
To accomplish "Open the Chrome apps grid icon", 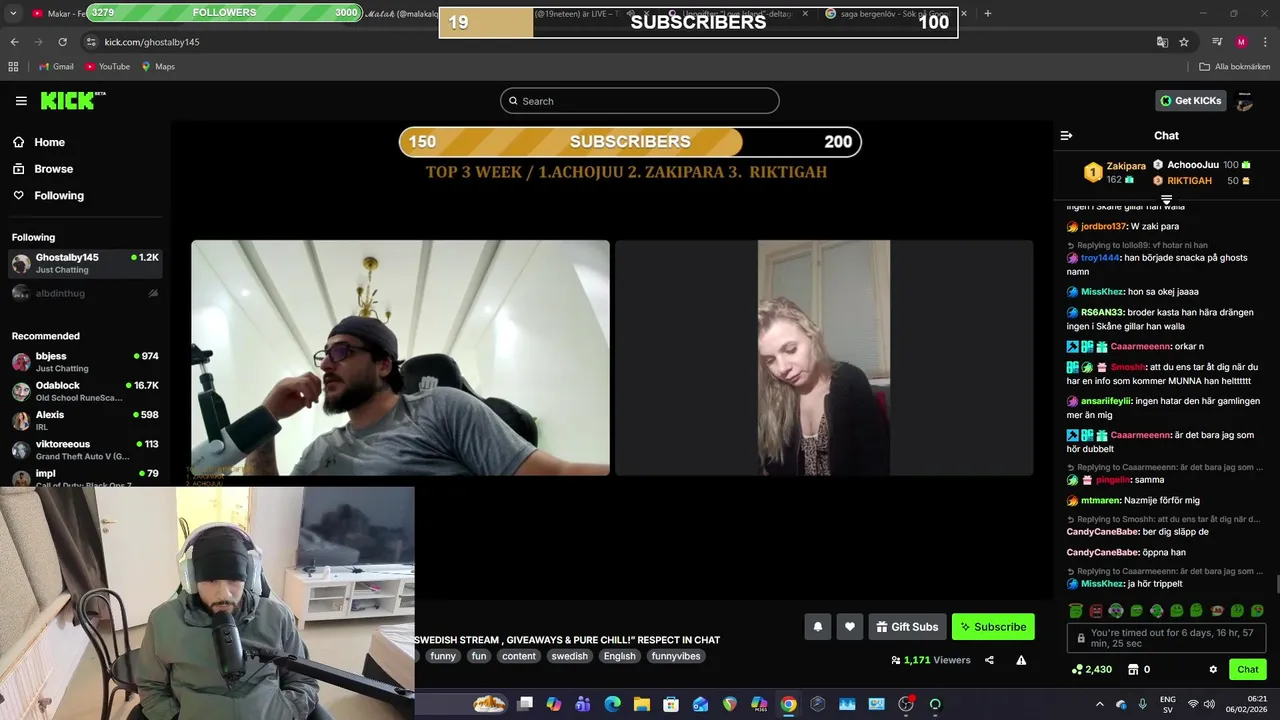I will pyautogui.click(x=13, y=67).
